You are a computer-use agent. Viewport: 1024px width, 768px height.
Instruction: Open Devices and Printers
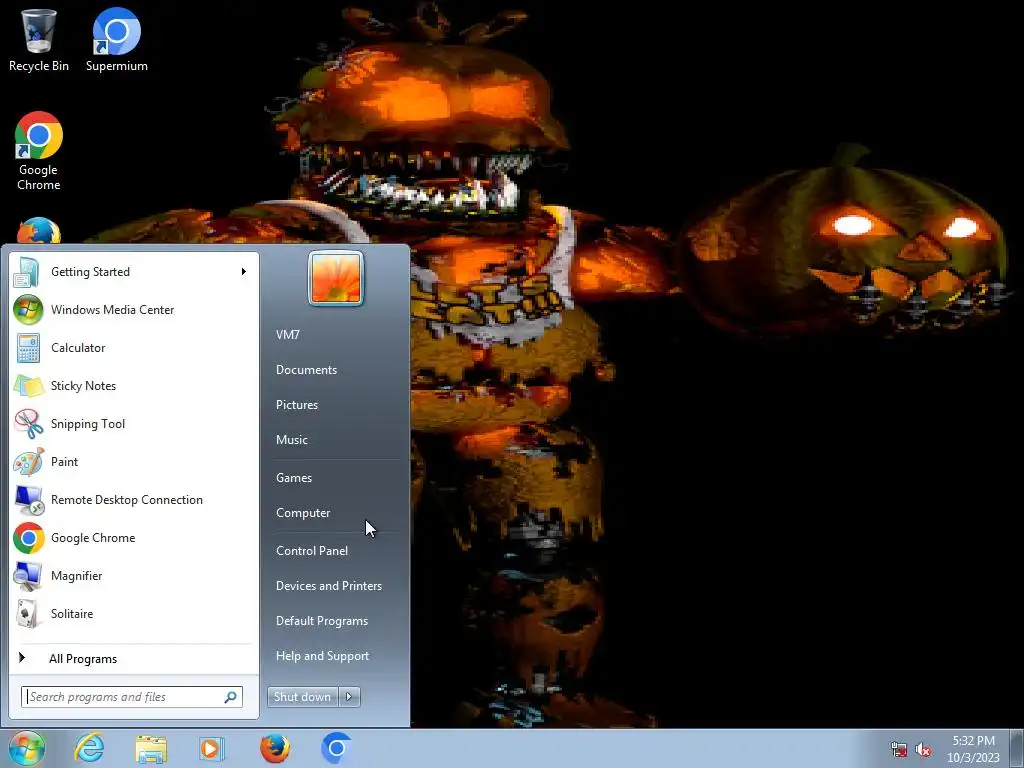pos(329,586)
